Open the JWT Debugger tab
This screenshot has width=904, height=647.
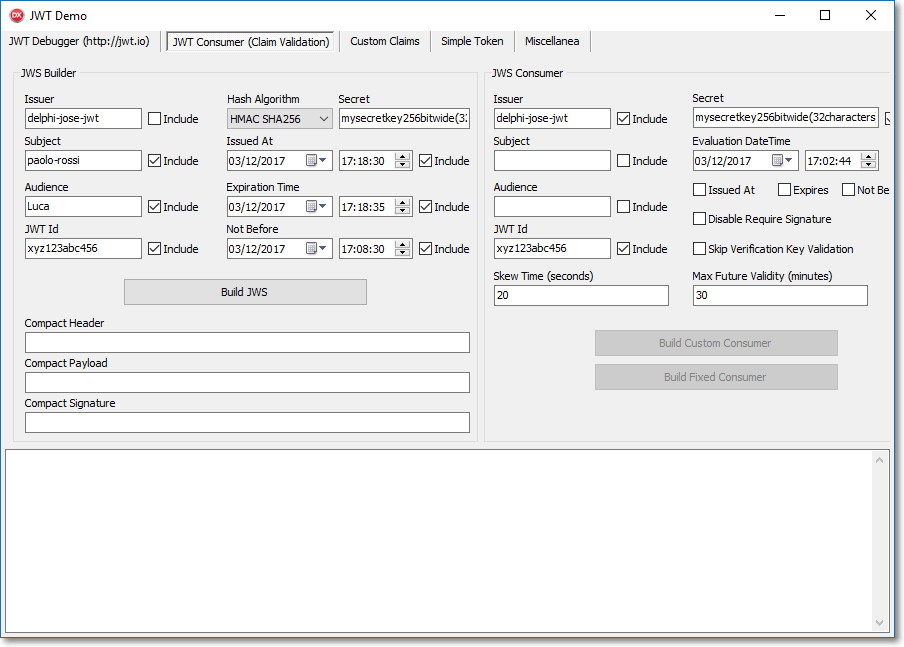point(80,42)
